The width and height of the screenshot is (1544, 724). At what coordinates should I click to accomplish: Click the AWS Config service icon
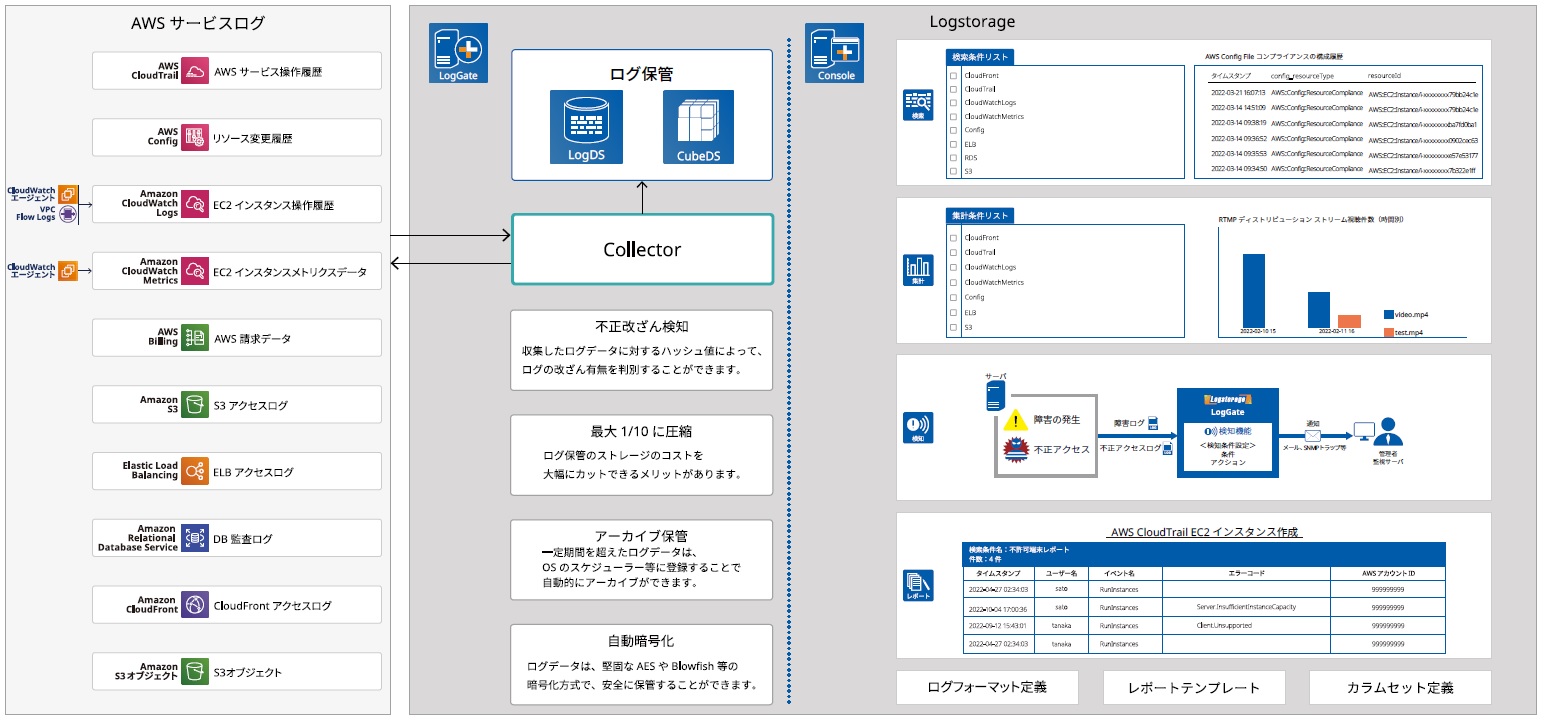(195, 138)
